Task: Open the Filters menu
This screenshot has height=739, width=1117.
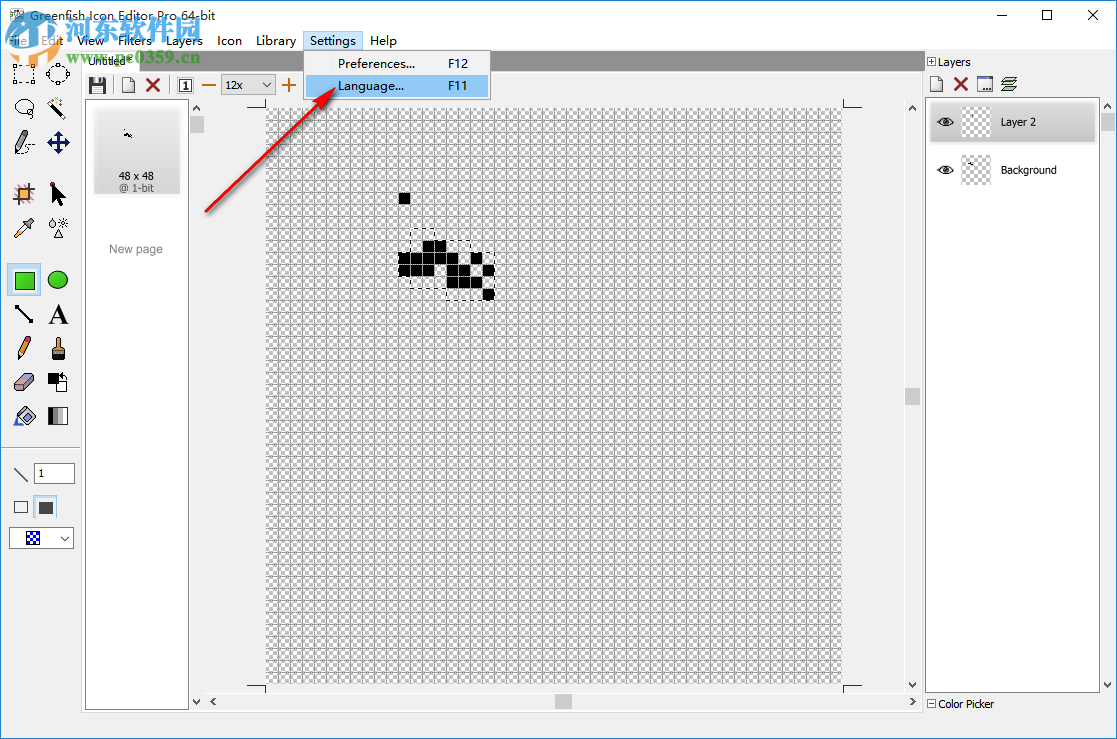Action: [x=135, y=41]
